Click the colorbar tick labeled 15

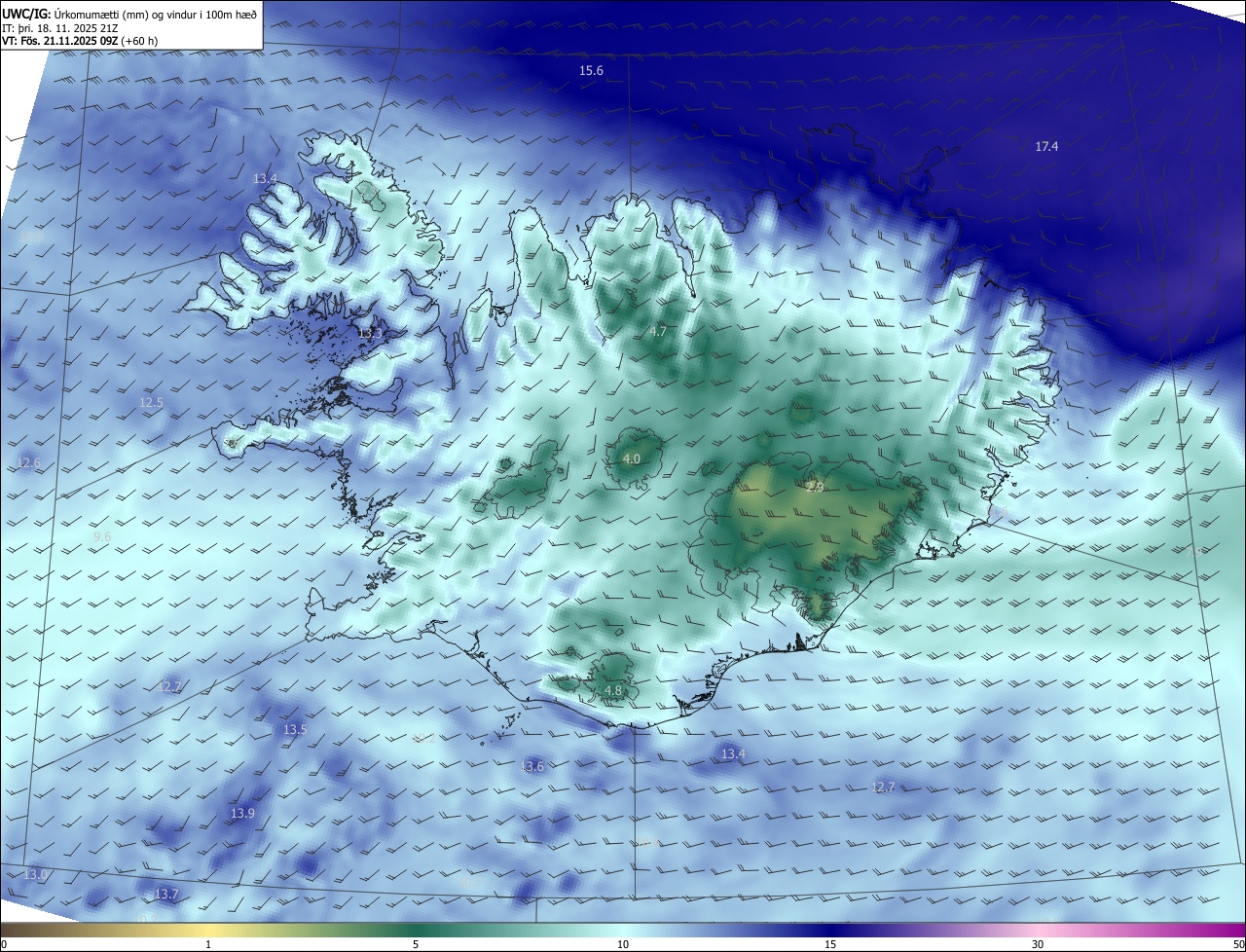pos(830,944)
